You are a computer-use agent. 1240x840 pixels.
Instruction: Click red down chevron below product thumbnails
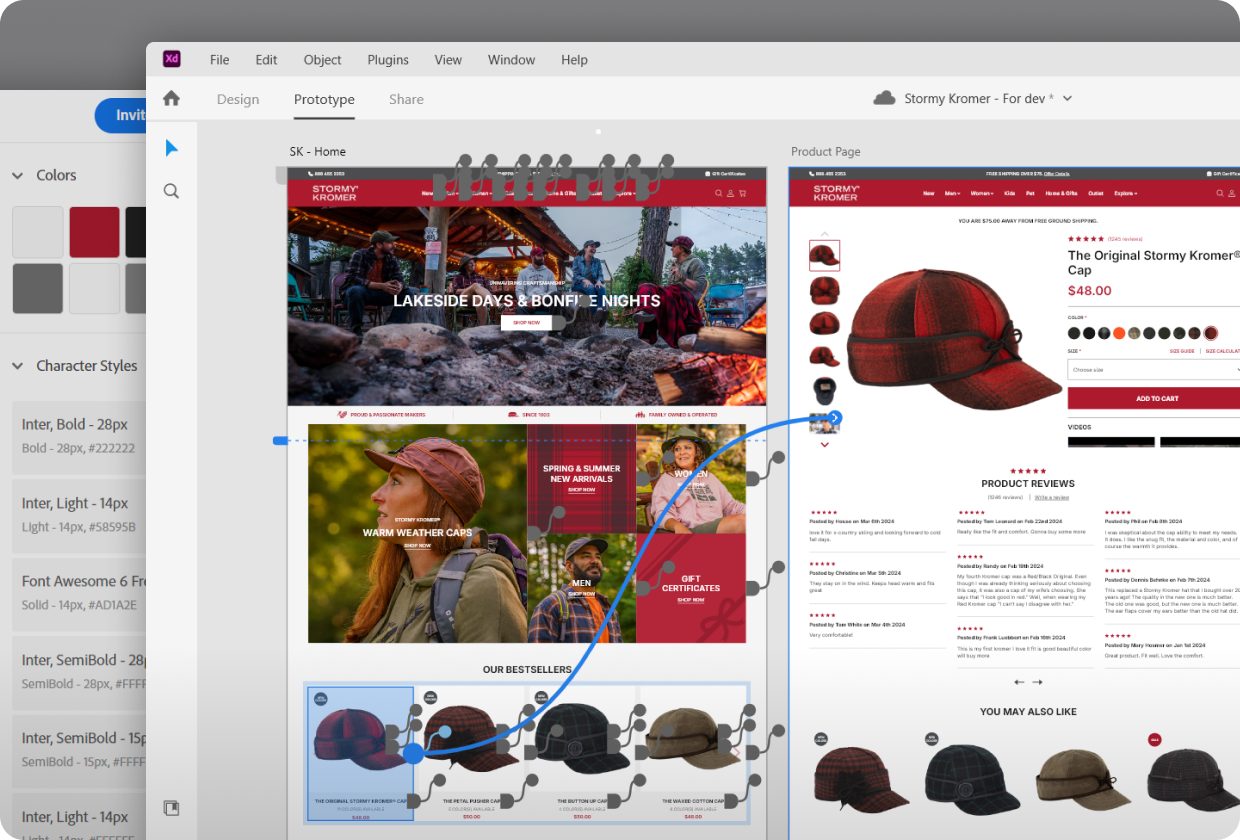(824, 445)
